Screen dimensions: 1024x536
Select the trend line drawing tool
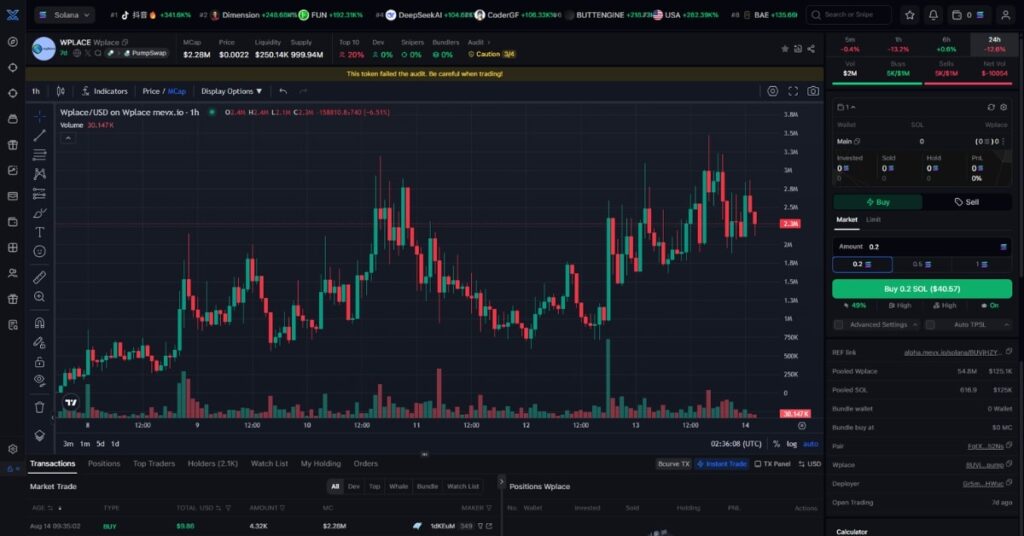point(40,135)
